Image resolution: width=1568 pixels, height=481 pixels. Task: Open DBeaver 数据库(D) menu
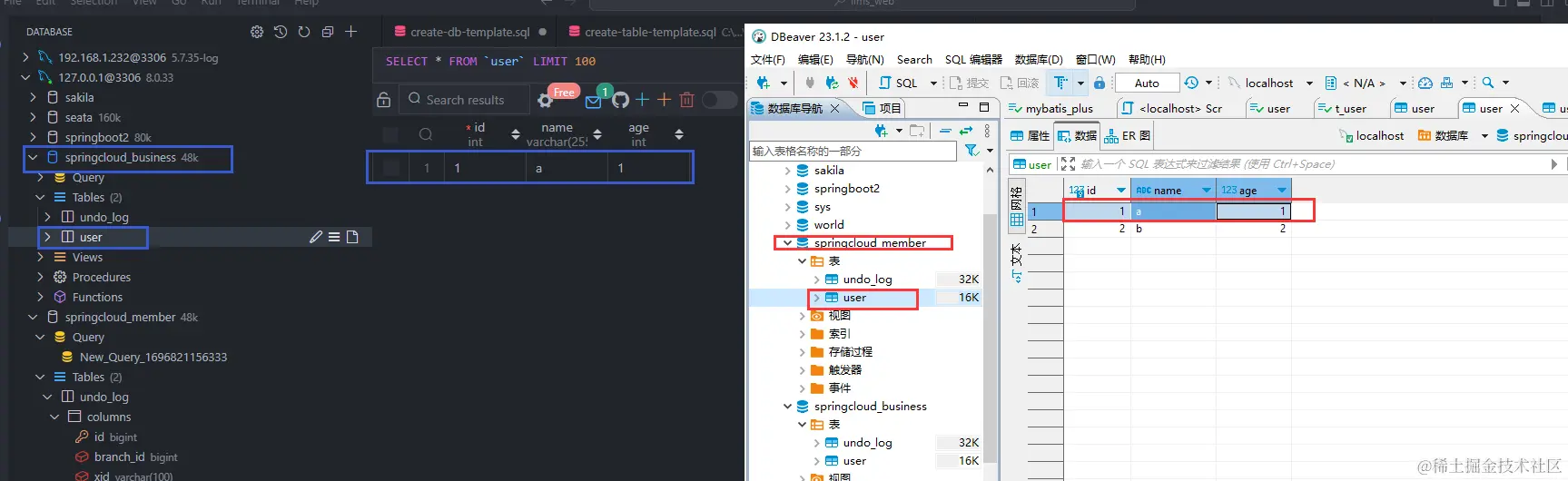[1039, 60]
